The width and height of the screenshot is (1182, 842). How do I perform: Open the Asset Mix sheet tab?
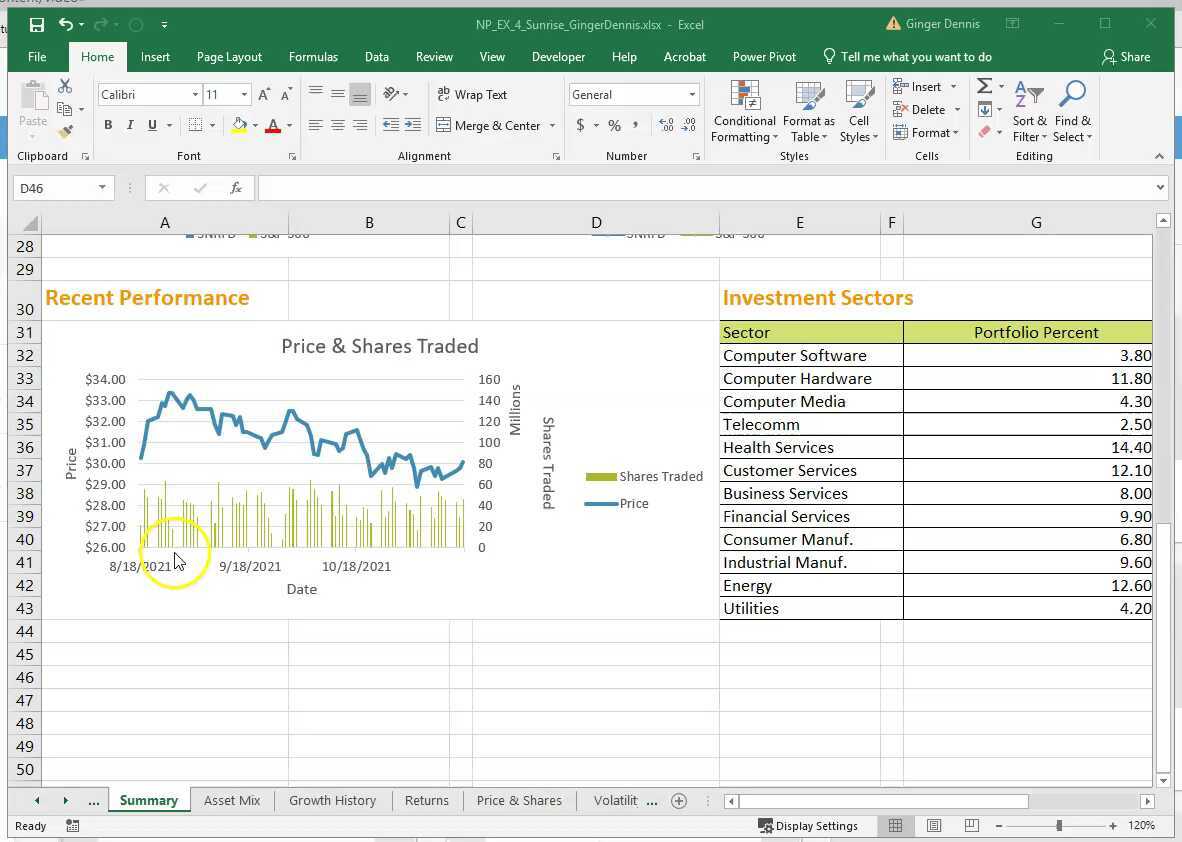[232, 800]
